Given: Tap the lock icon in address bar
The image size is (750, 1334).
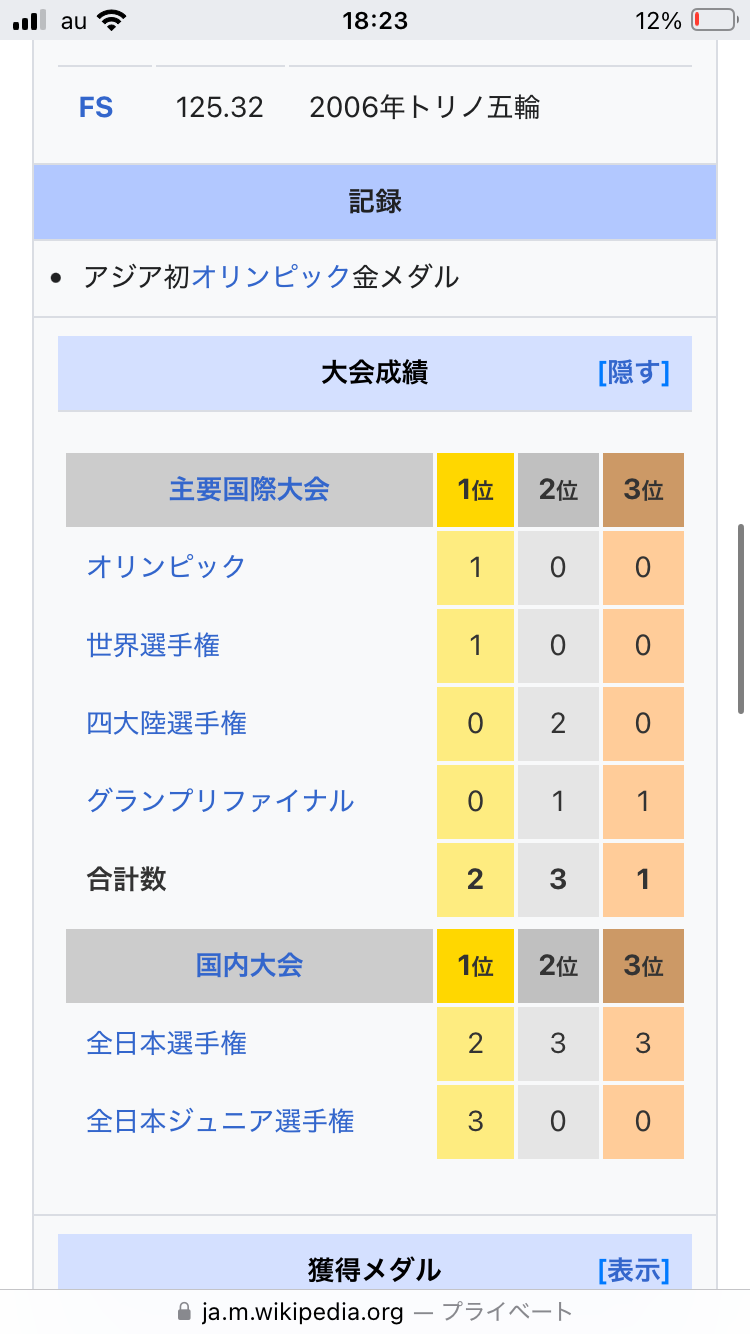Looking at the screenshot, I should pos(183,1311).
